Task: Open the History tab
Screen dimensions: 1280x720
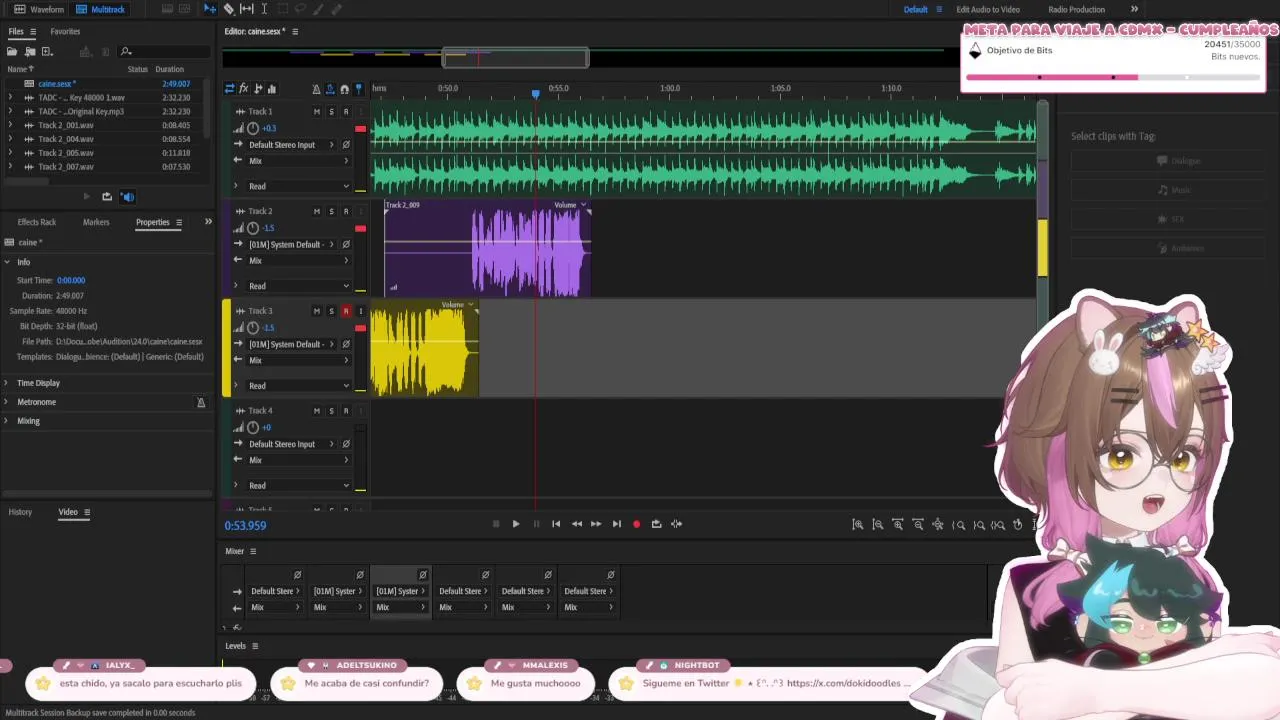Action: point(20,512)
